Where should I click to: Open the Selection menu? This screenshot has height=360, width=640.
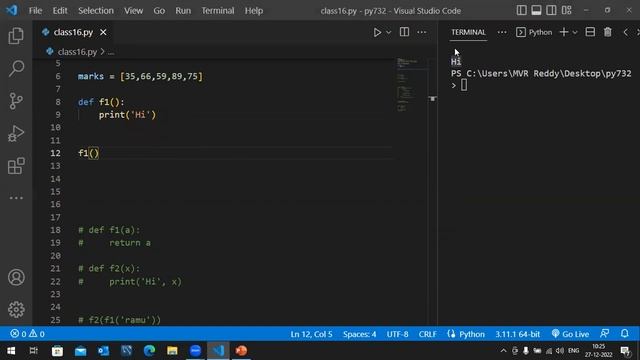(96, 11)
